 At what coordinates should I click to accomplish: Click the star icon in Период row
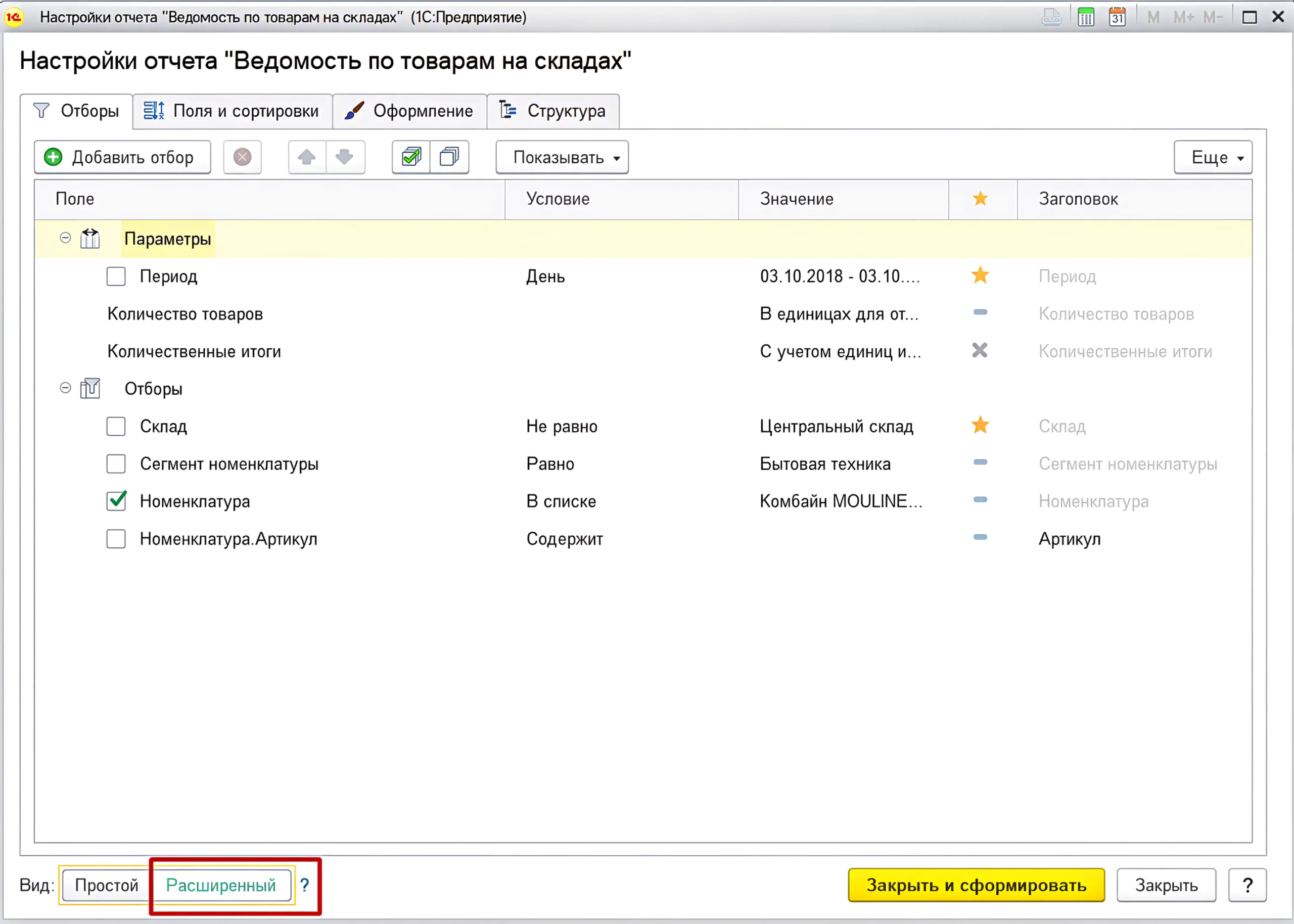point(980,275)
